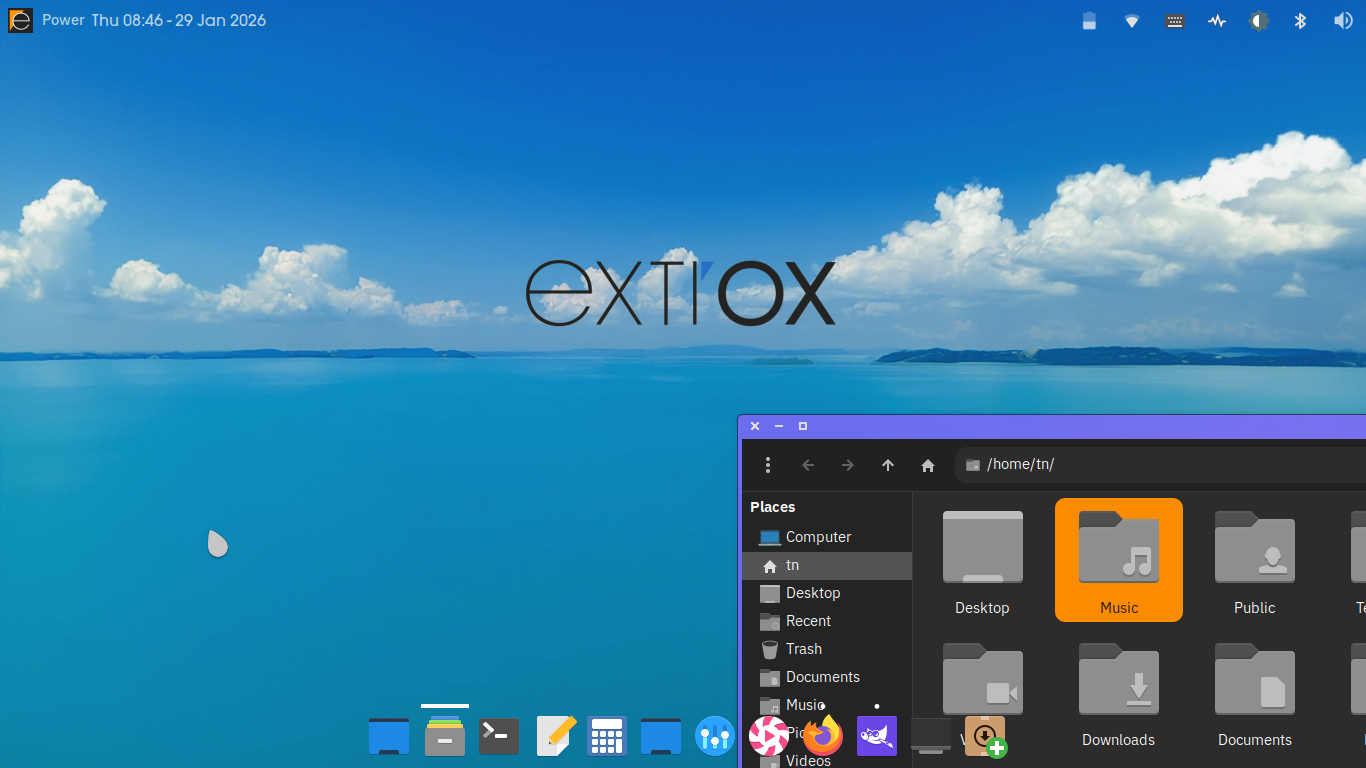
Task: Open the Bluetooth tray icon
Action: (x=1301, y=21)
